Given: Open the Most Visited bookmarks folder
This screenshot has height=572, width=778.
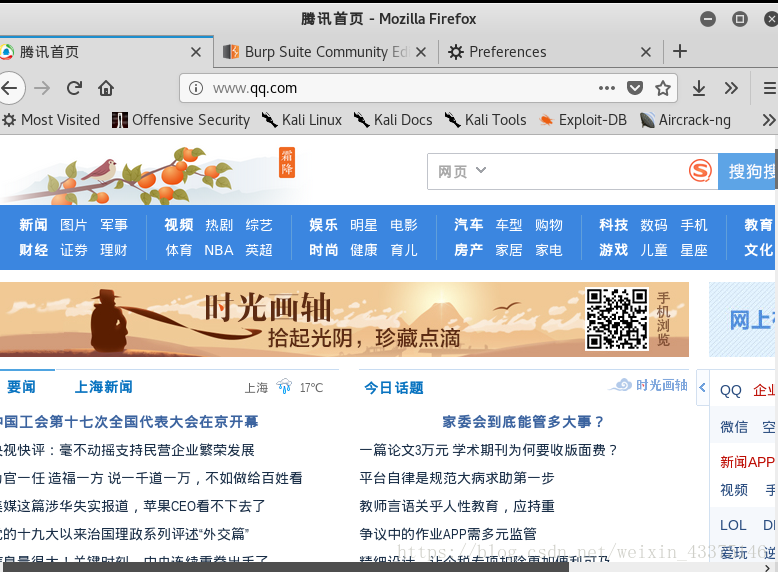Looking at the screenshot, I should 51,120.
